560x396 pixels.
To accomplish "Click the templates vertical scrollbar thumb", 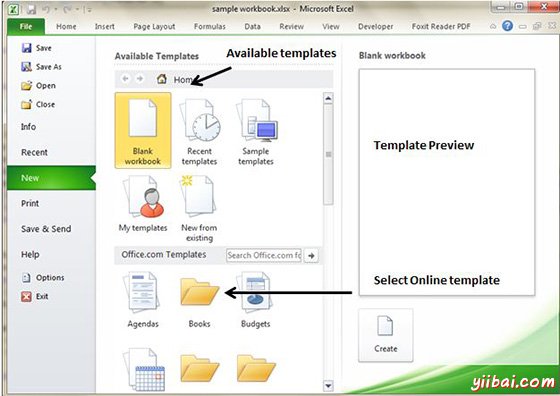I will [328, 154].
